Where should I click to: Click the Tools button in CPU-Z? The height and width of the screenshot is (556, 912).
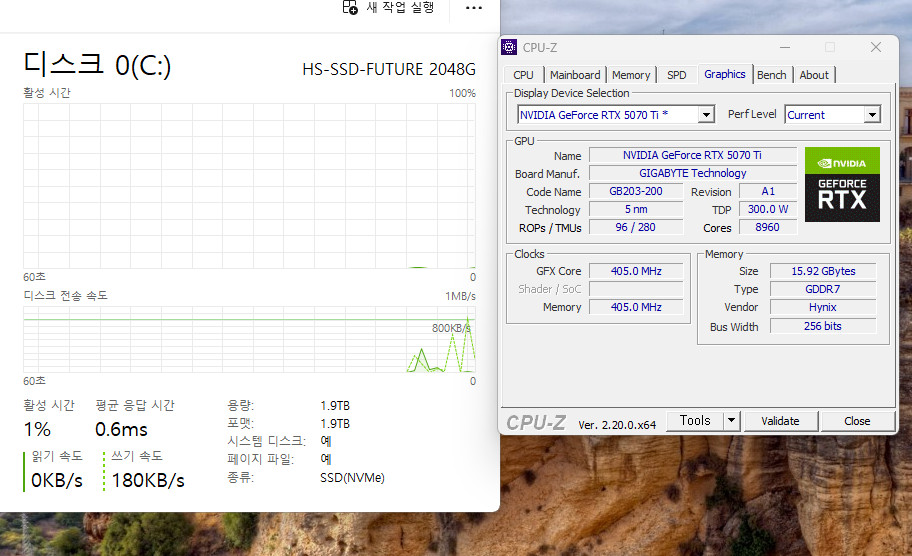(695, 420)
